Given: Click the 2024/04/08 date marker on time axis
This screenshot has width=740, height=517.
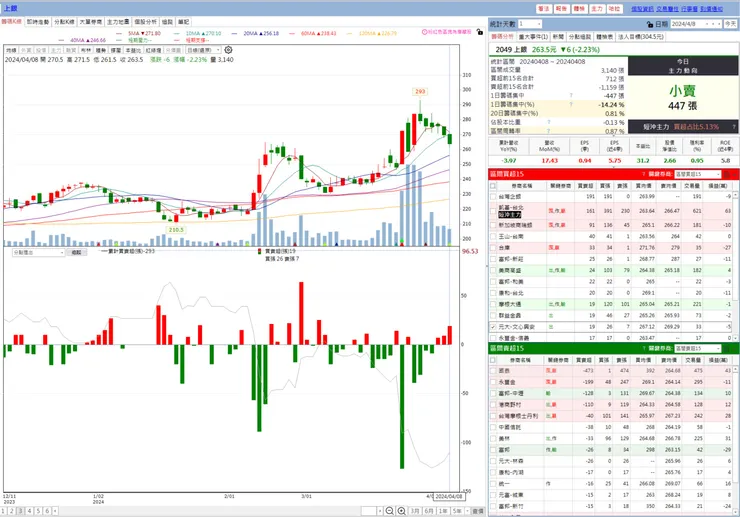Looking at the screenshot, I should pyautogui.click(x=448, y=497).
